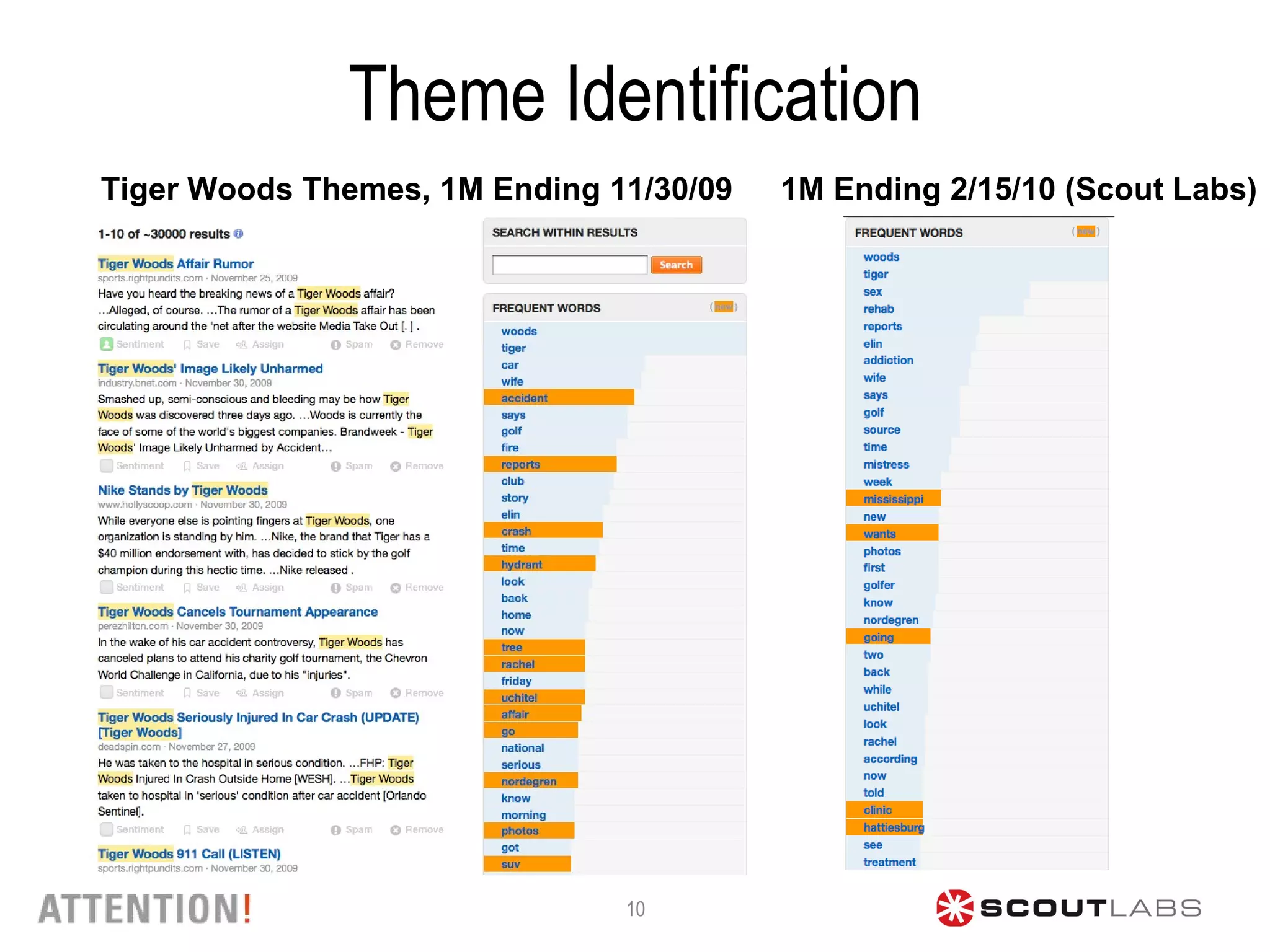Click the orange Search button
This screenshot has height=952, width=1270.
pyautogui.click(x=676, y=265)
